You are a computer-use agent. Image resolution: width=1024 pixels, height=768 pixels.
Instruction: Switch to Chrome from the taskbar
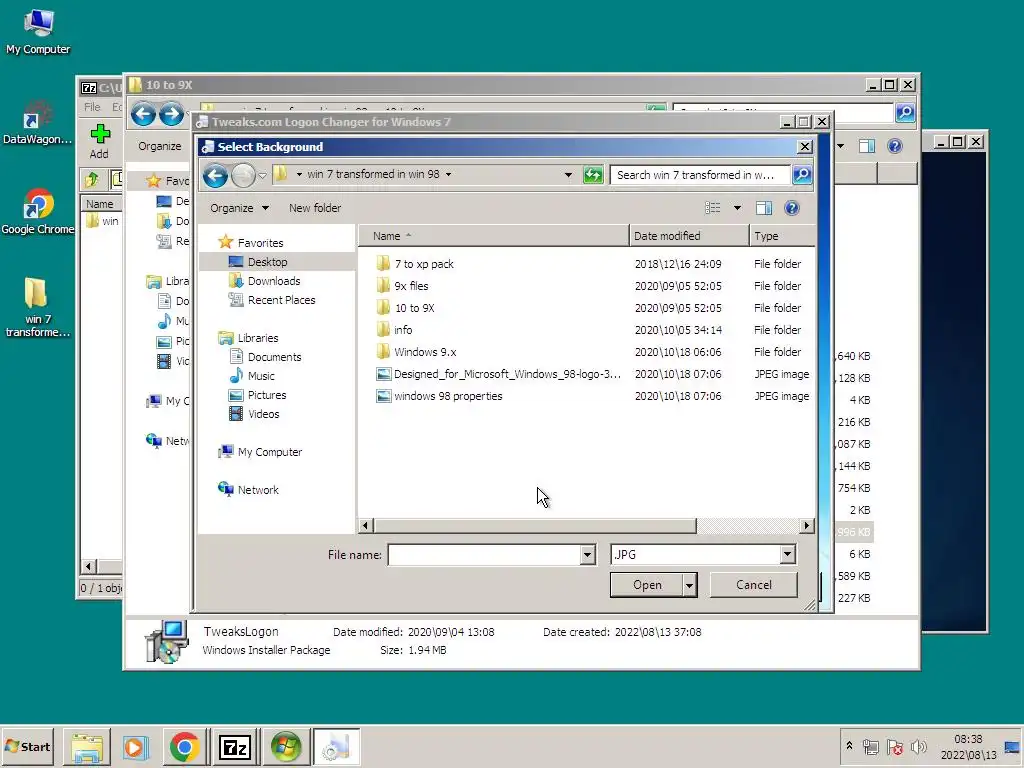(184, 747)
